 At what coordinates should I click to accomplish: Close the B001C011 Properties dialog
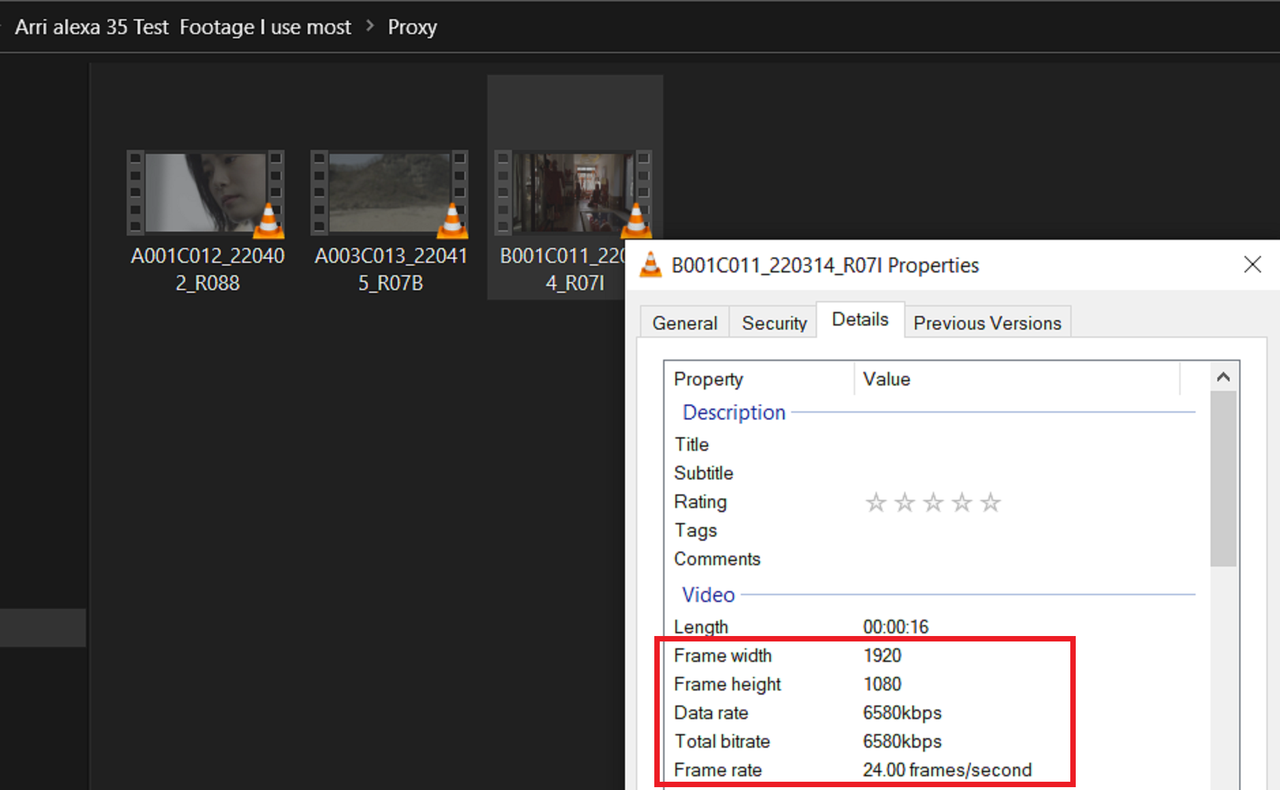(x=1252, y=265)
